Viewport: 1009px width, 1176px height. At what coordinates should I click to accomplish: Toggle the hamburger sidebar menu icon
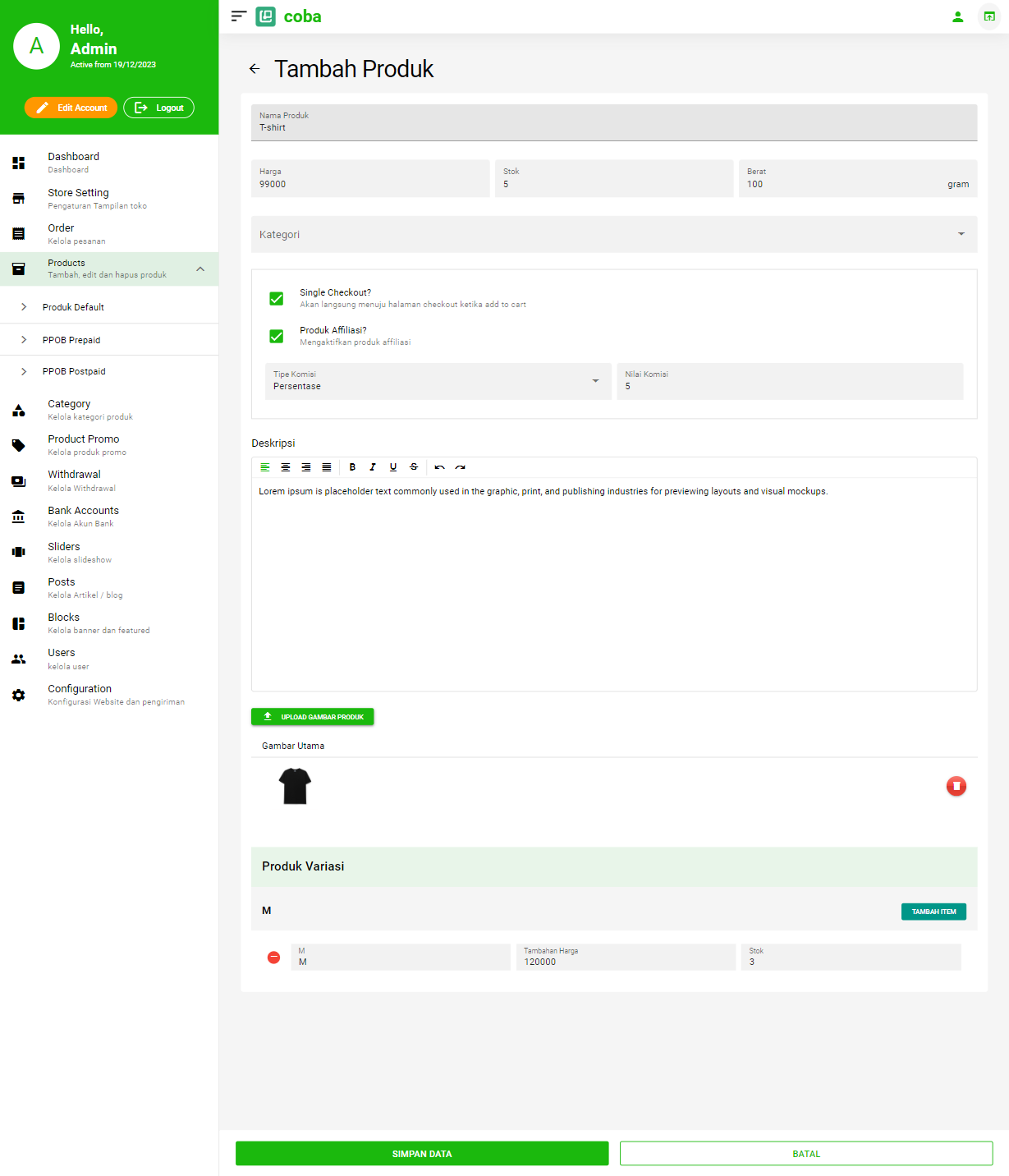coord(239,16)
